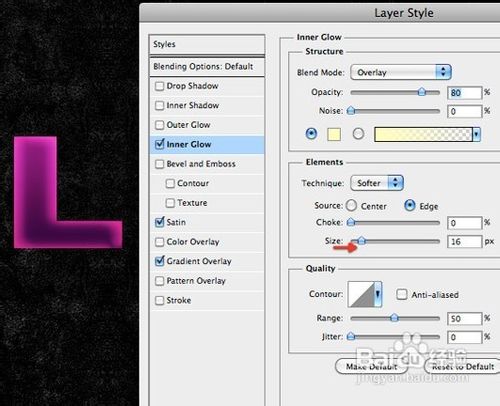Click the Noise slider handle
The height and width of the screenshot is (406, 500).
click(x=351, y=110)
